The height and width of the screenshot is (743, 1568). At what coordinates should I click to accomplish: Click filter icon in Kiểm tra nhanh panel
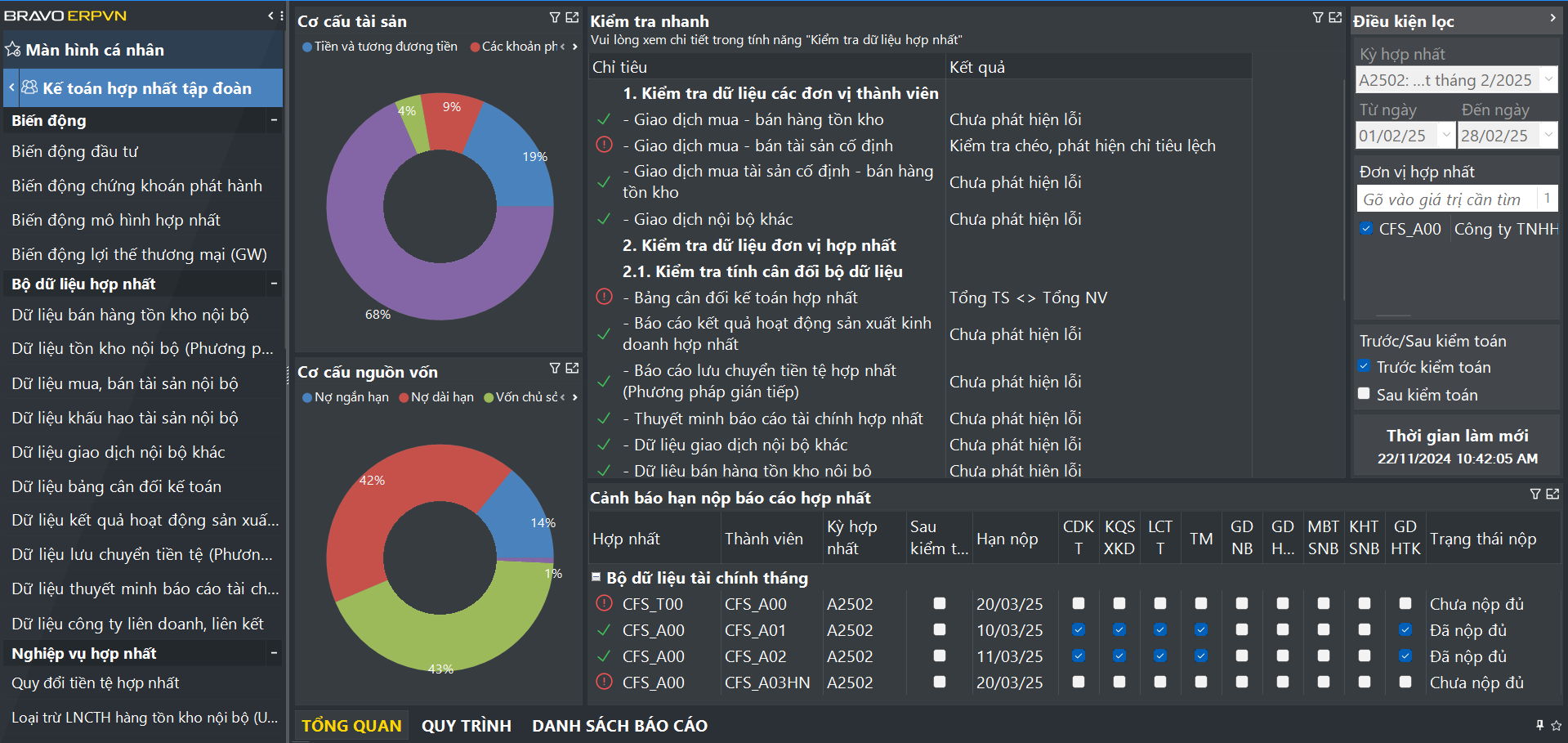click(x=1318, y=17)
